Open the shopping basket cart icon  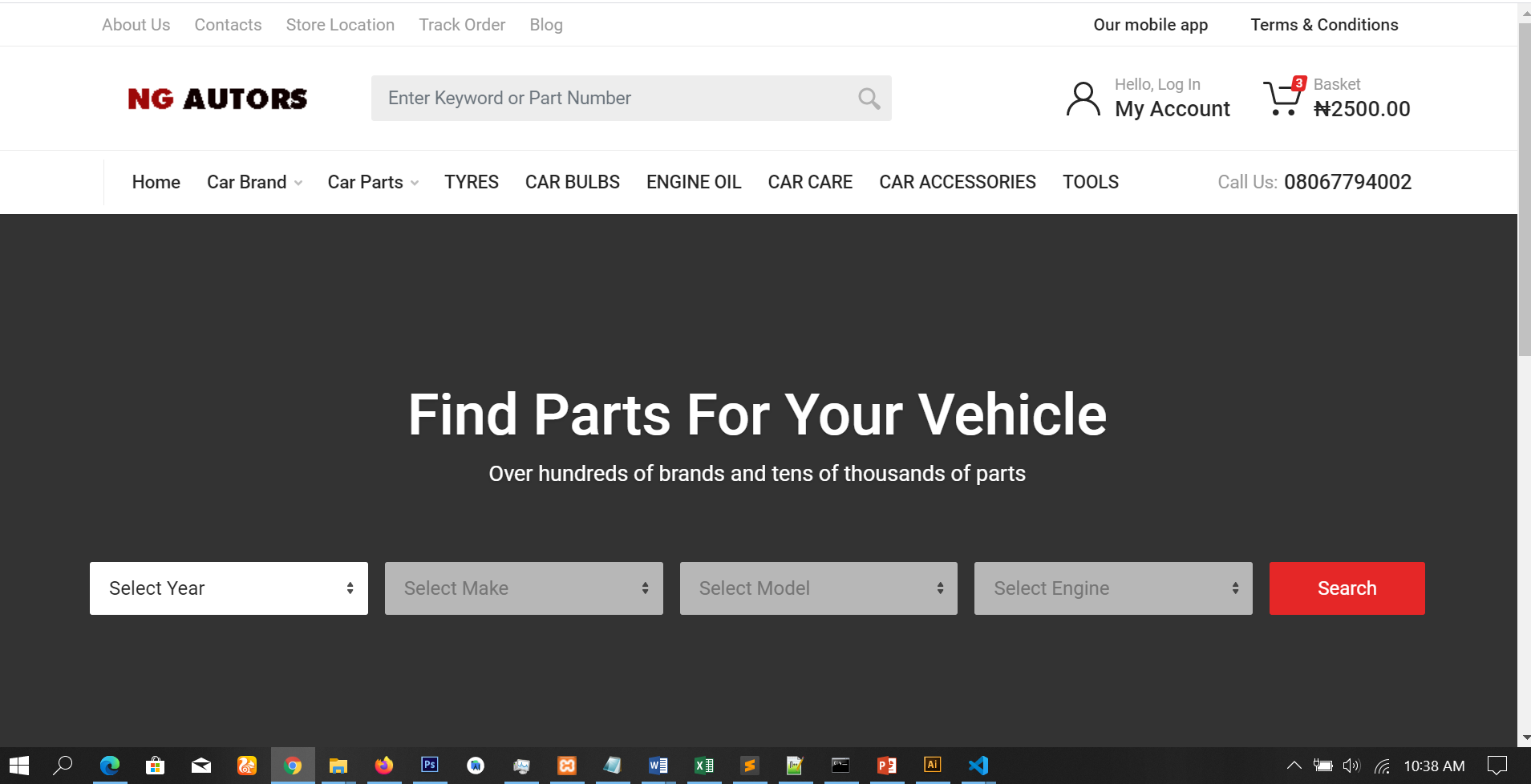[1282, 99]
